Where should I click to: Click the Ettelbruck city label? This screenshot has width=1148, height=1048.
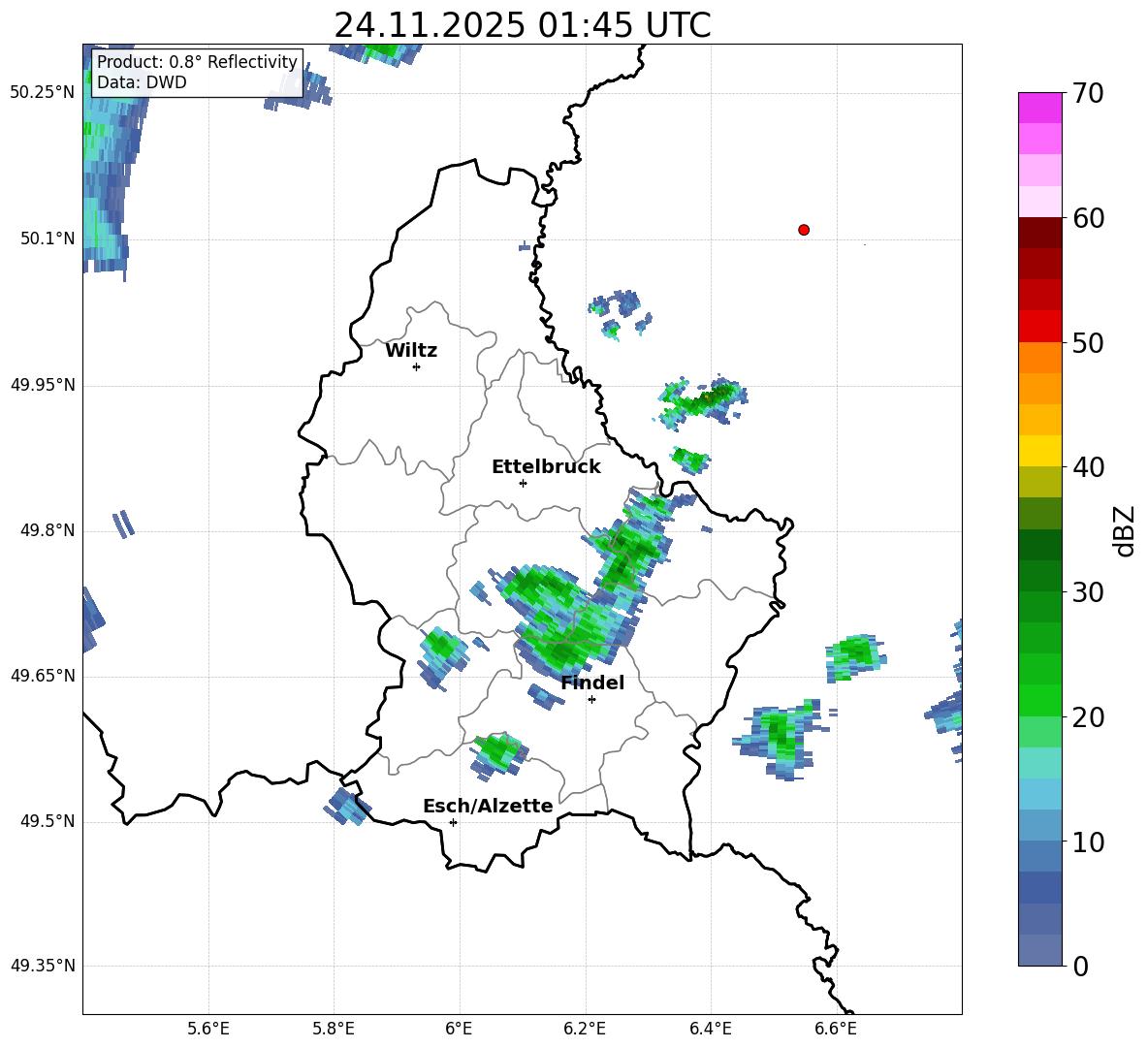[546, 467]
